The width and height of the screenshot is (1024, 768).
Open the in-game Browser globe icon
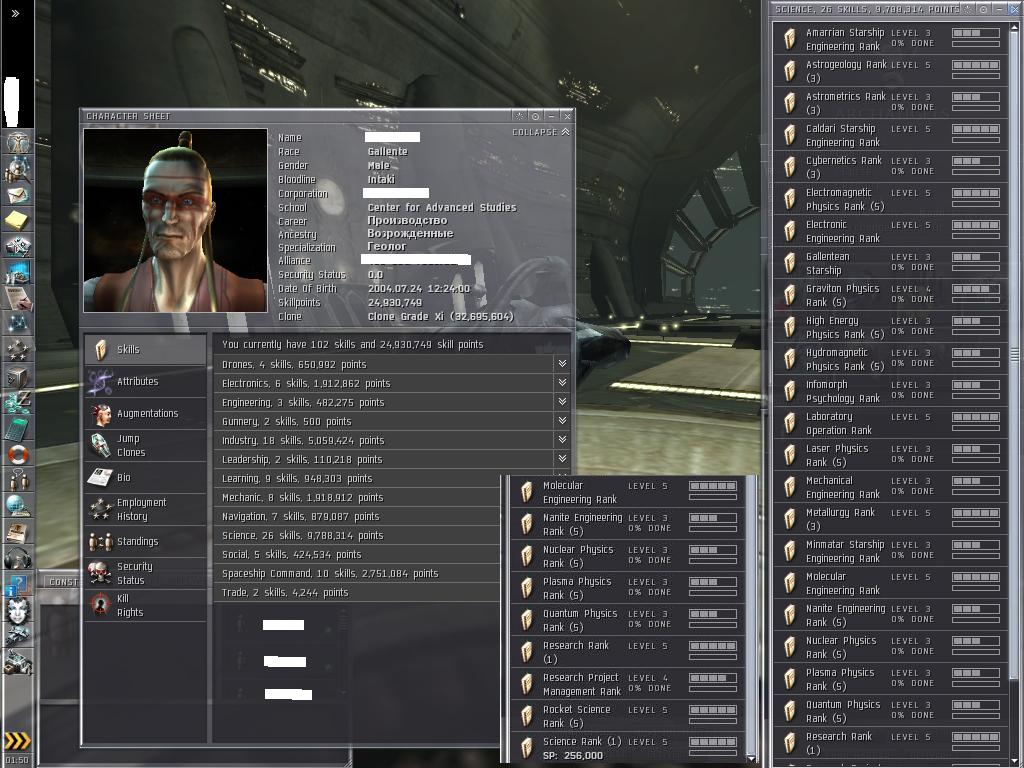click(18, 506)
